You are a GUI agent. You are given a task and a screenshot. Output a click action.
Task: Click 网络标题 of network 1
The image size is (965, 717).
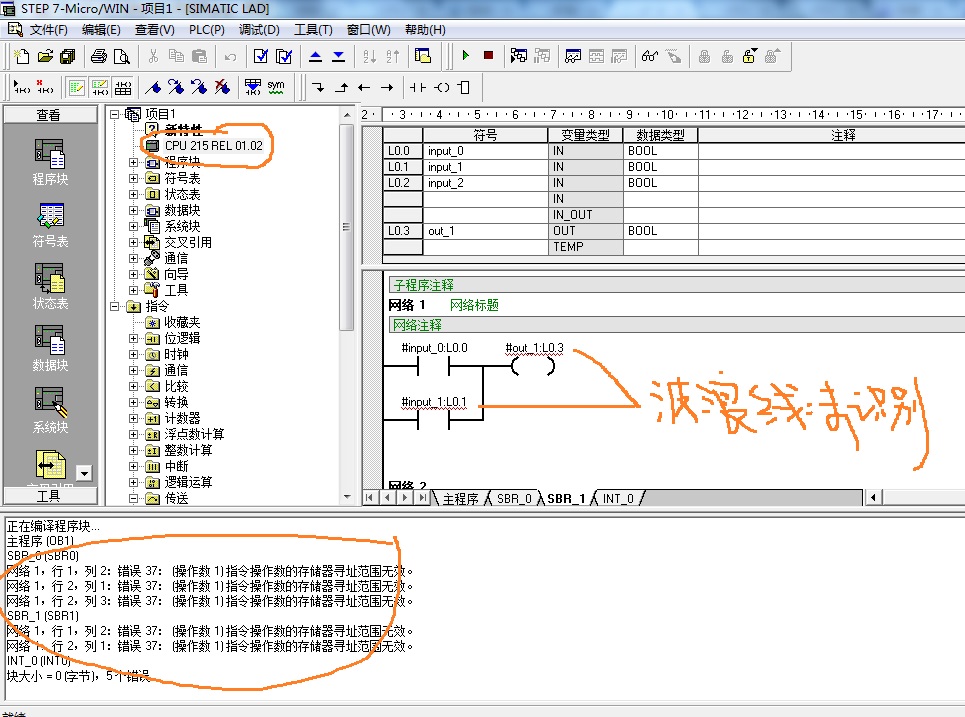click(474, 305)
